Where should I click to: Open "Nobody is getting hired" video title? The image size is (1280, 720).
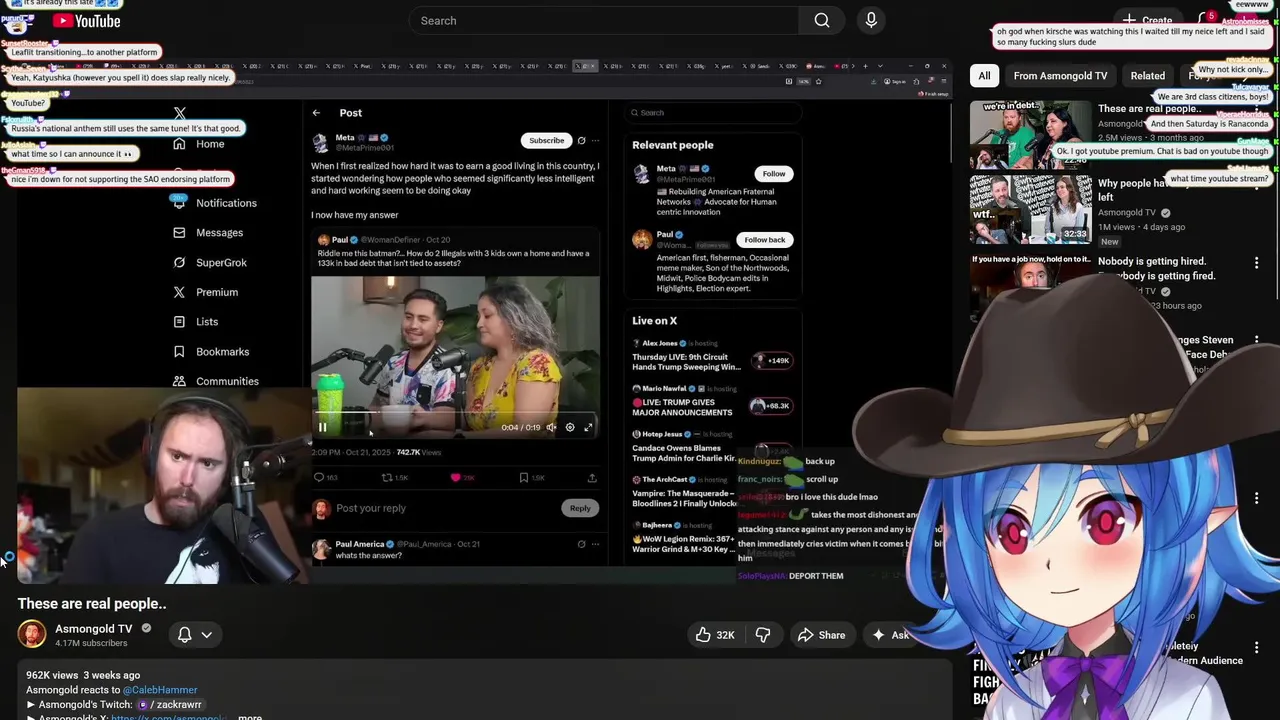[x=1156, y=268]
